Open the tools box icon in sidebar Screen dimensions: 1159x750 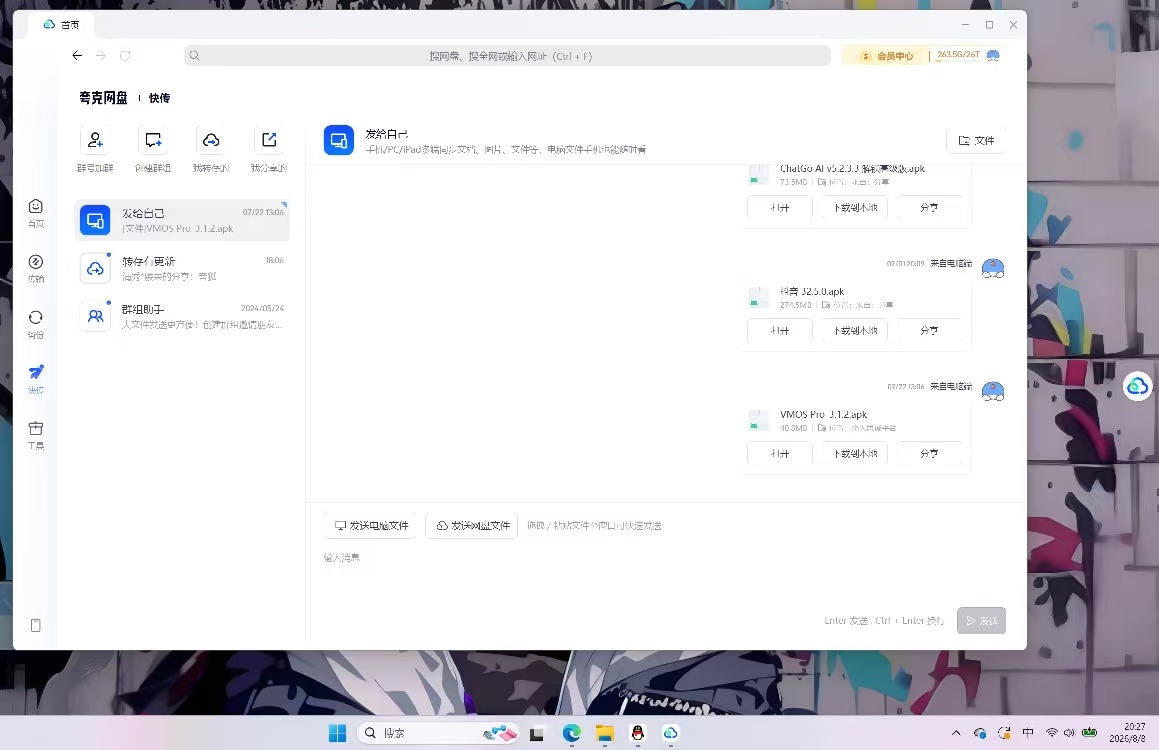35,428
